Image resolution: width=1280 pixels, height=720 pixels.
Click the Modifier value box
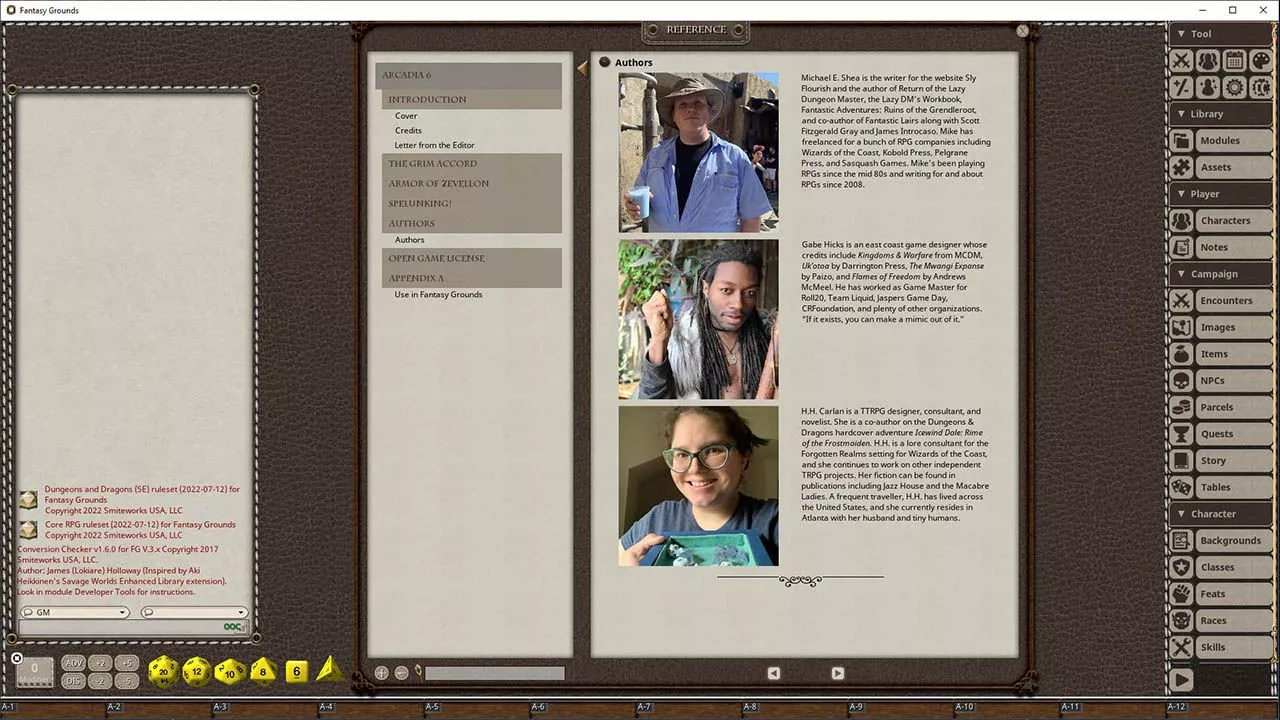[35, 672]
